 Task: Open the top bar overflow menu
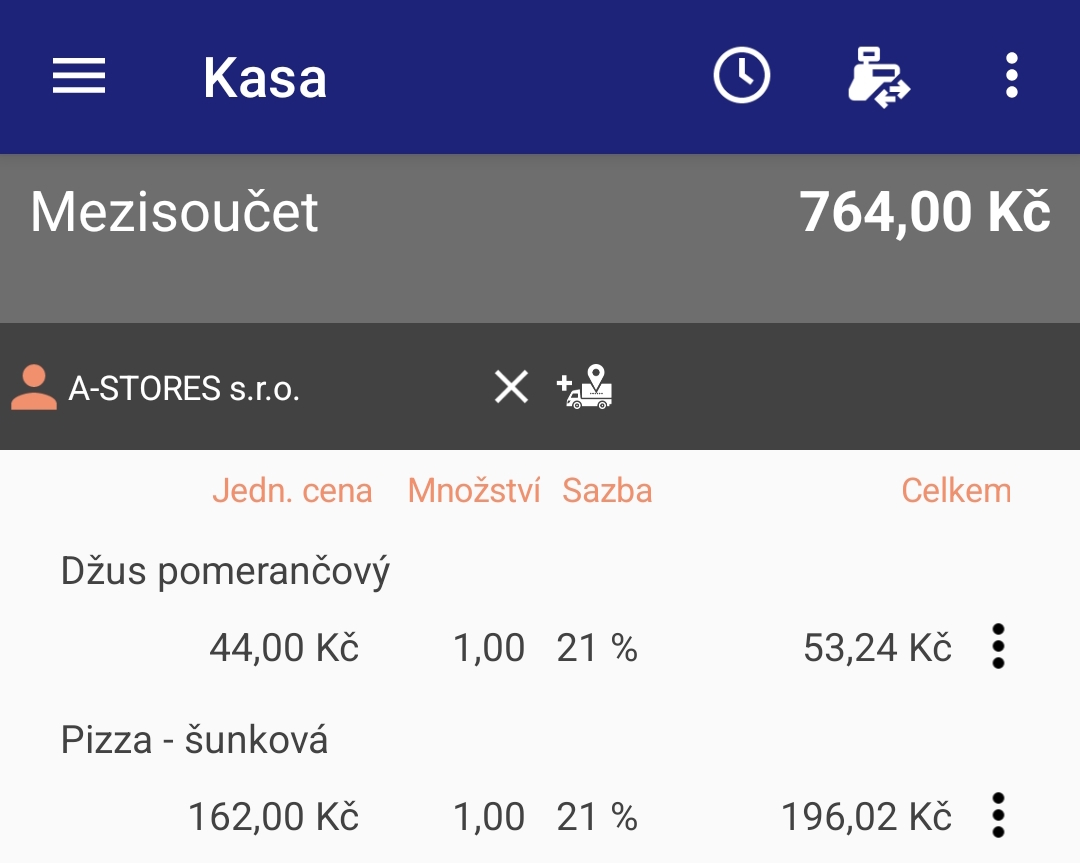tap(1011, 75)
